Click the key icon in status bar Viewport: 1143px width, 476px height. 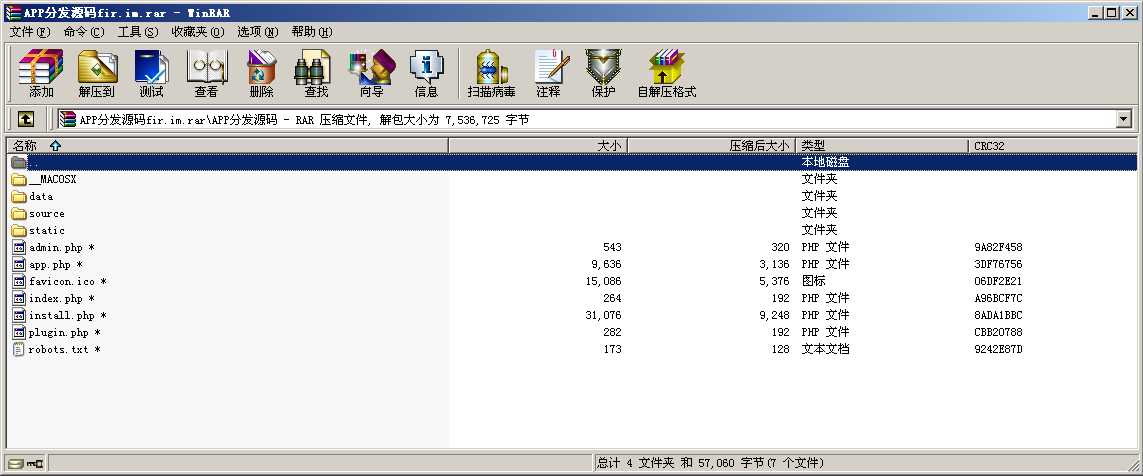[35, 463]
